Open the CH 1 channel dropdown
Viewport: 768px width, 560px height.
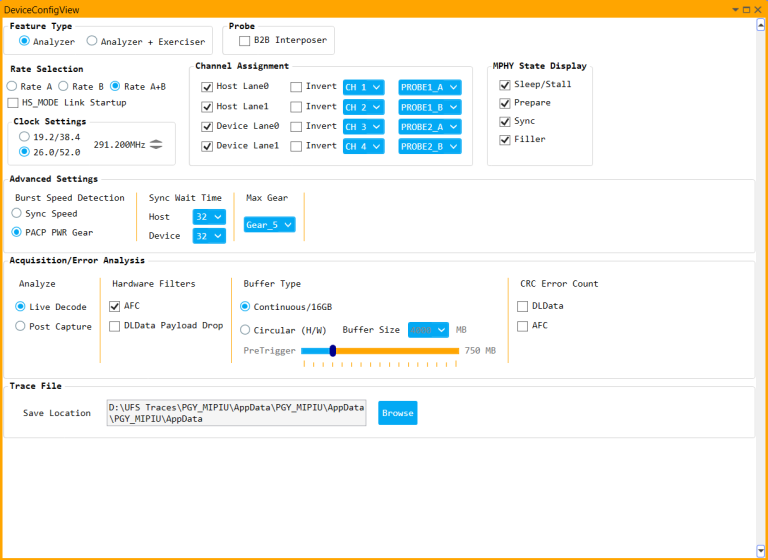[363, 87]
